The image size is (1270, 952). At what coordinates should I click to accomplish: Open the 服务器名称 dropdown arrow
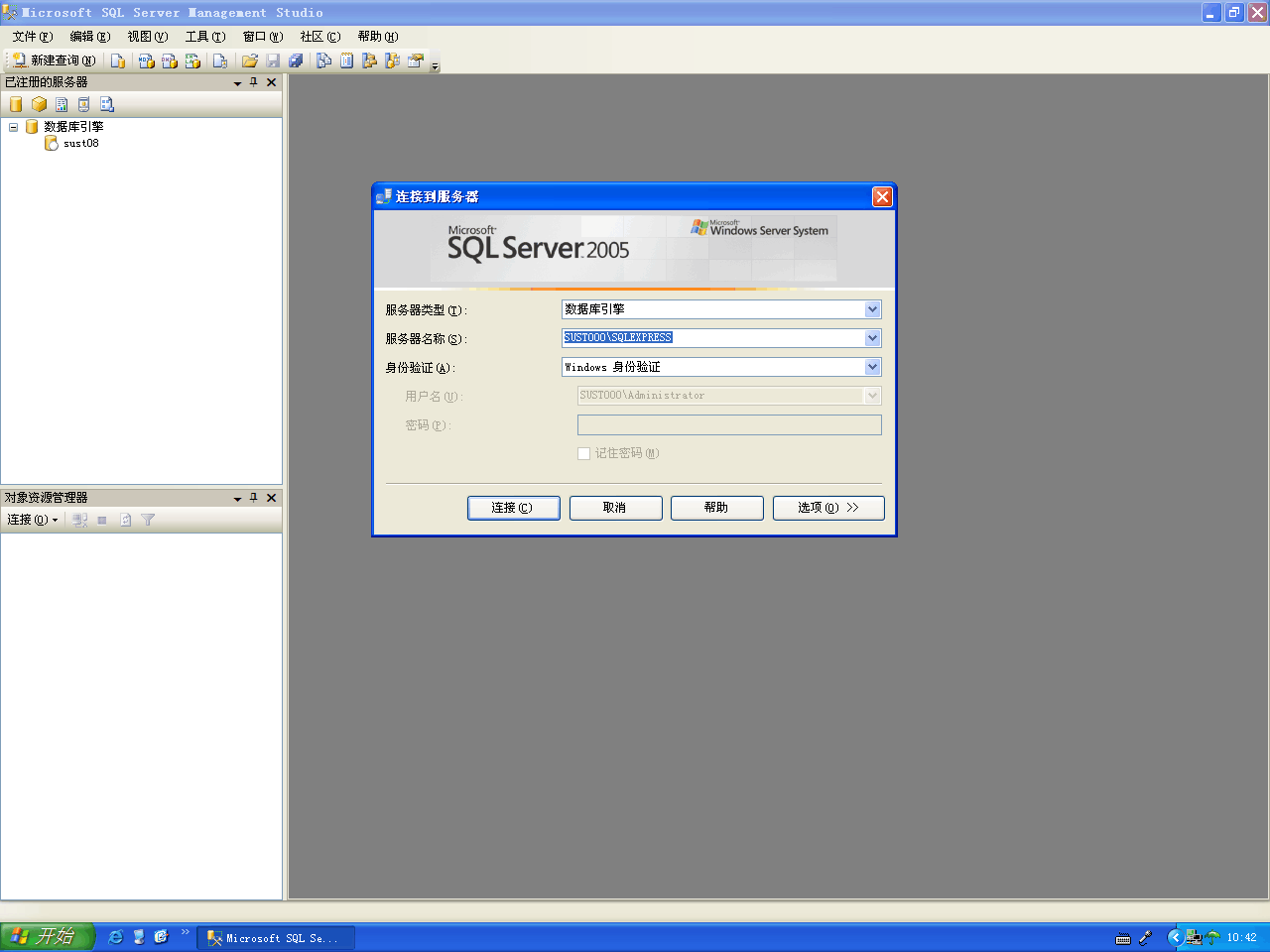[872, 338]
